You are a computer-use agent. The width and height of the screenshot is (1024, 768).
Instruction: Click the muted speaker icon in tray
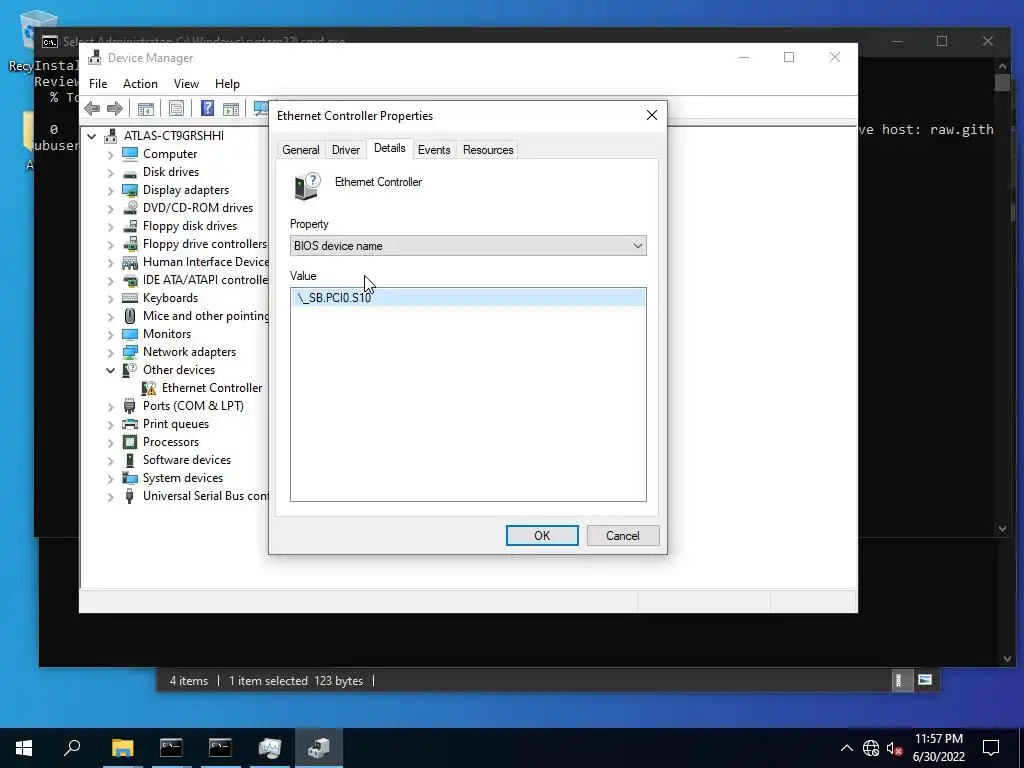(x=895, y=748)
